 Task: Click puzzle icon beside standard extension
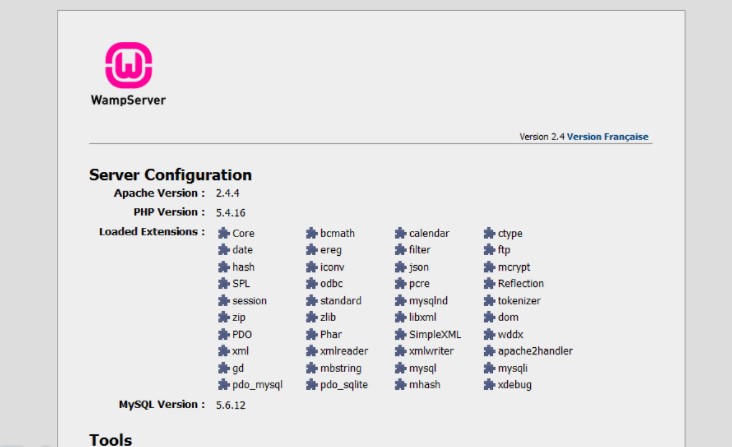point(311,300)
